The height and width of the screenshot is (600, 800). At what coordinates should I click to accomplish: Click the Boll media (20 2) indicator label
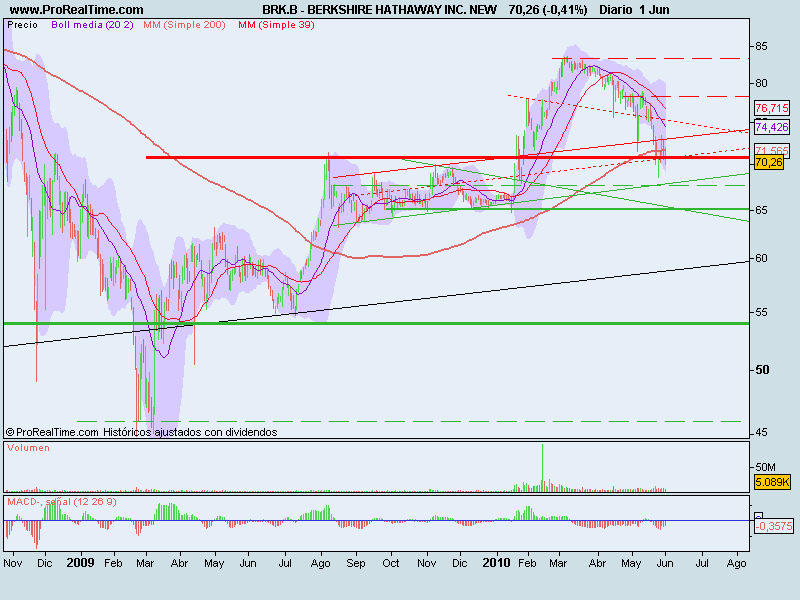click(92, 24)
